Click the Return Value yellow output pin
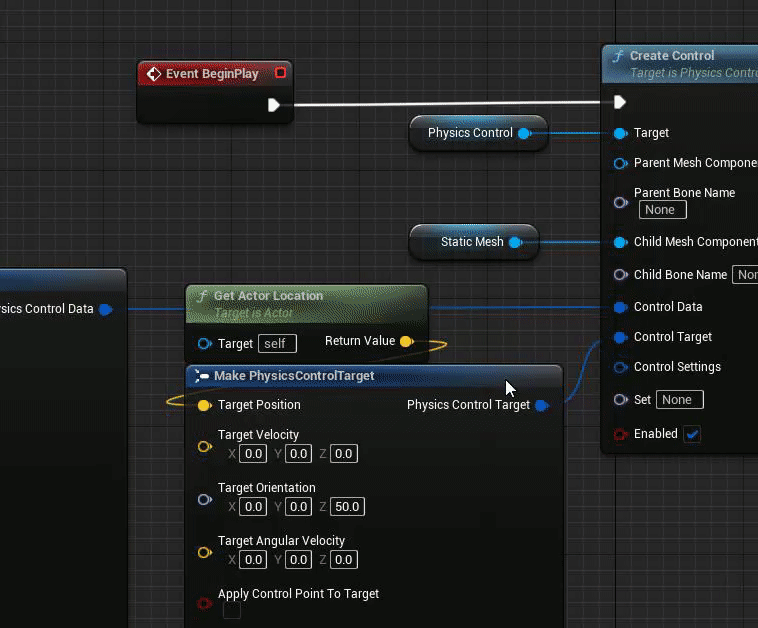 (407, 342)
